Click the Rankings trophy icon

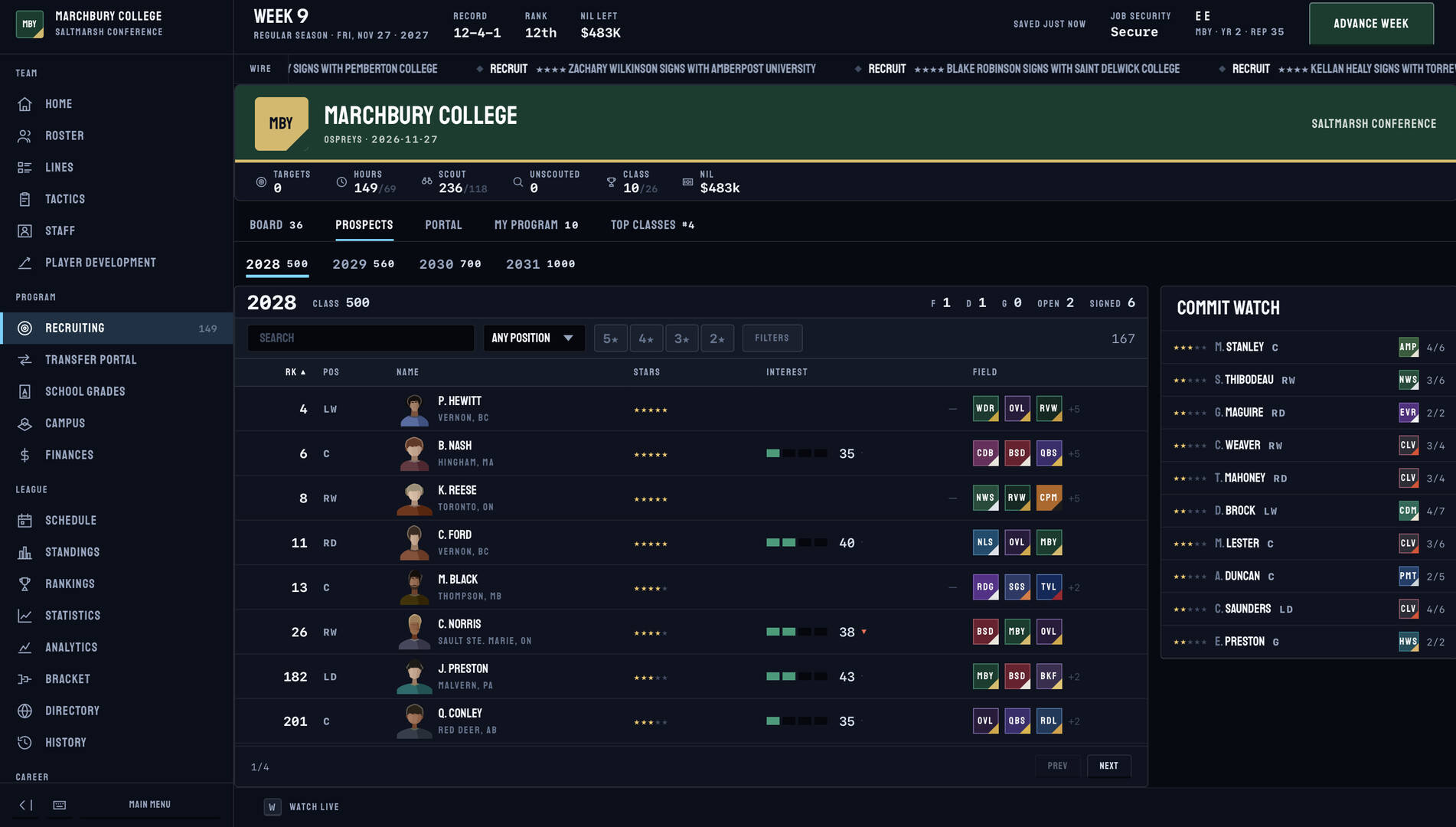coord(24,584)
